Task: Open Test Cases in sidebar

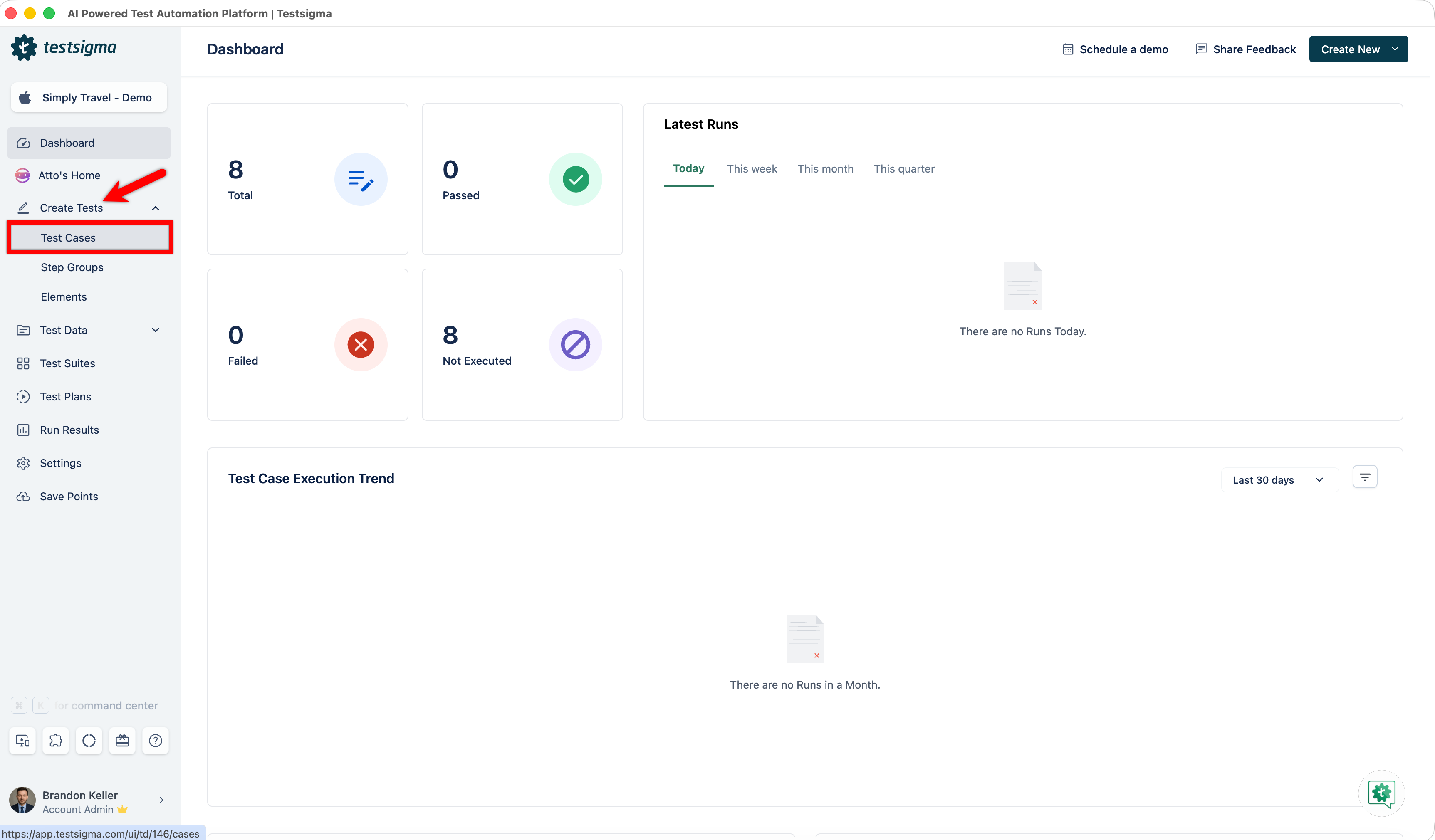Action: [x=68, y=237]
